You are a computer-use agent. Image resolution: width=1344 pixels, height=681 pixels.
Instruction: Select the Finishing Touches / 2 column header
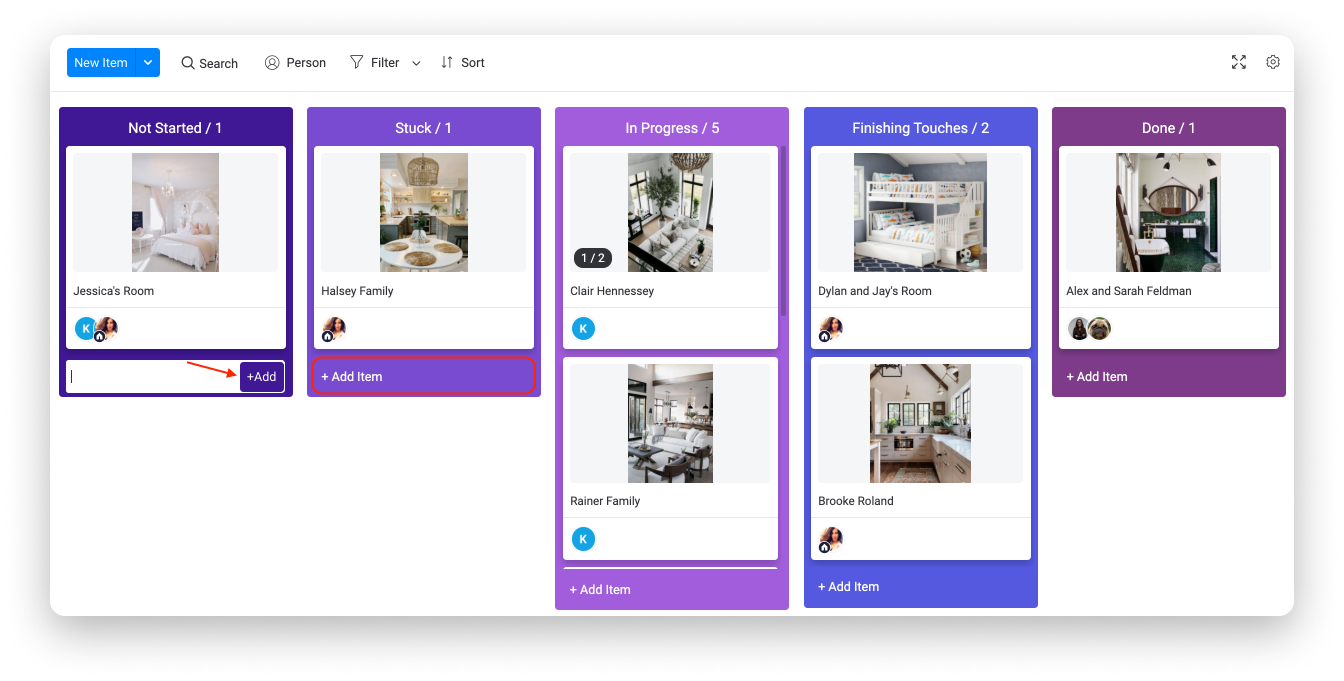(920, 128)
